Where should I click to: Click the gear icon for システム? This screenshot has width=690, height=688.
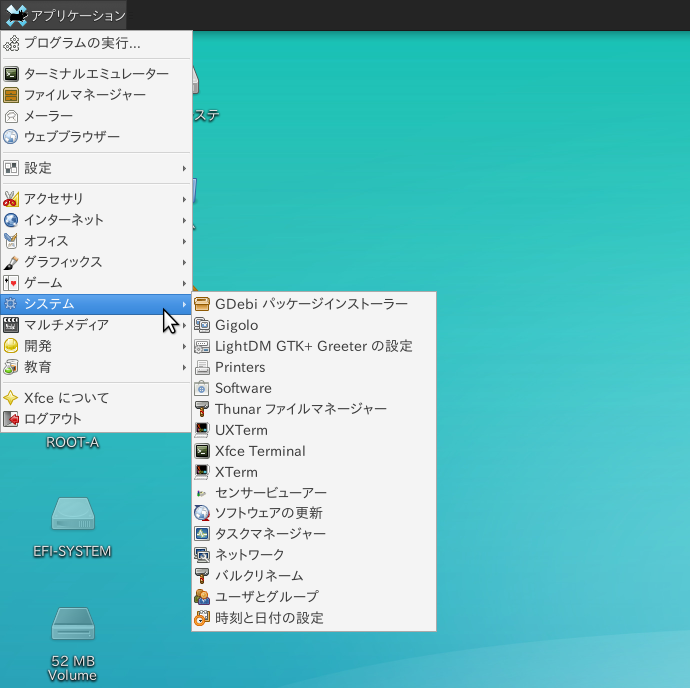(11, 304)
